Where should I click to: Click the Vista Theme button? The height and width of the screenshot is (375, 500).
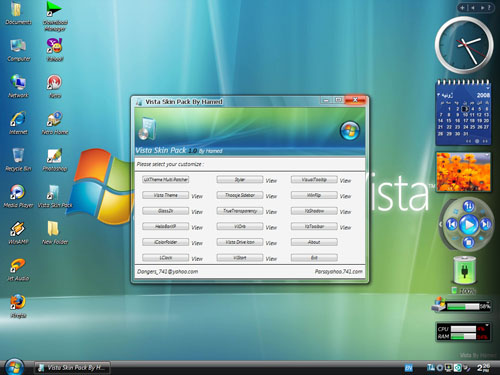(x=166, y=195)
